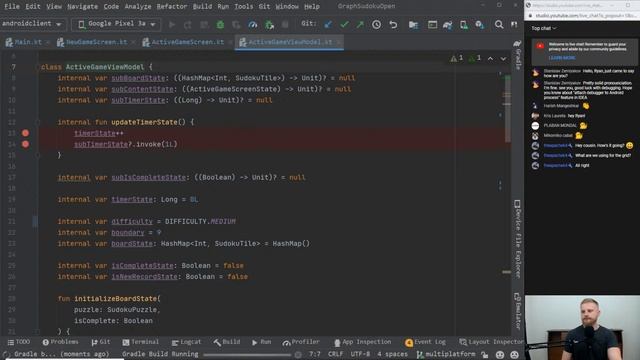Click Git Push green arrow
The height and width of the screenshot is (360, 640).
[x=360, y=25]
